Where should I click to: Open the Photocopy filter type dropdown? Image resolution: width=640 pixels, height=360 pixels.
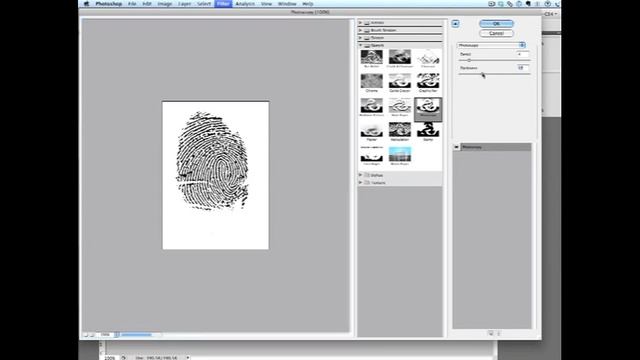tap(491, 45)
